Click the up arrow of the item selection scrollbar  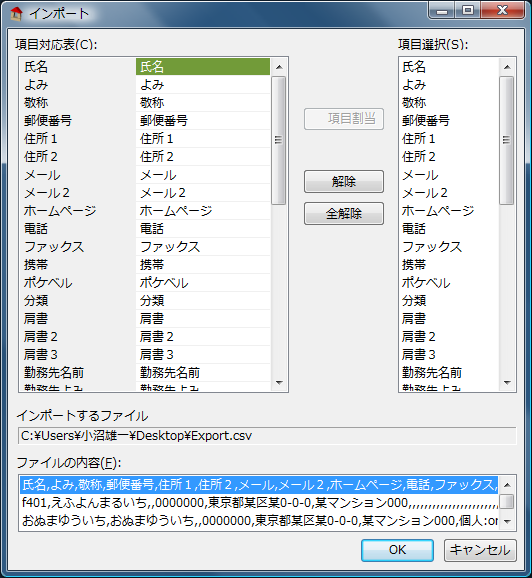click(507, 67)
